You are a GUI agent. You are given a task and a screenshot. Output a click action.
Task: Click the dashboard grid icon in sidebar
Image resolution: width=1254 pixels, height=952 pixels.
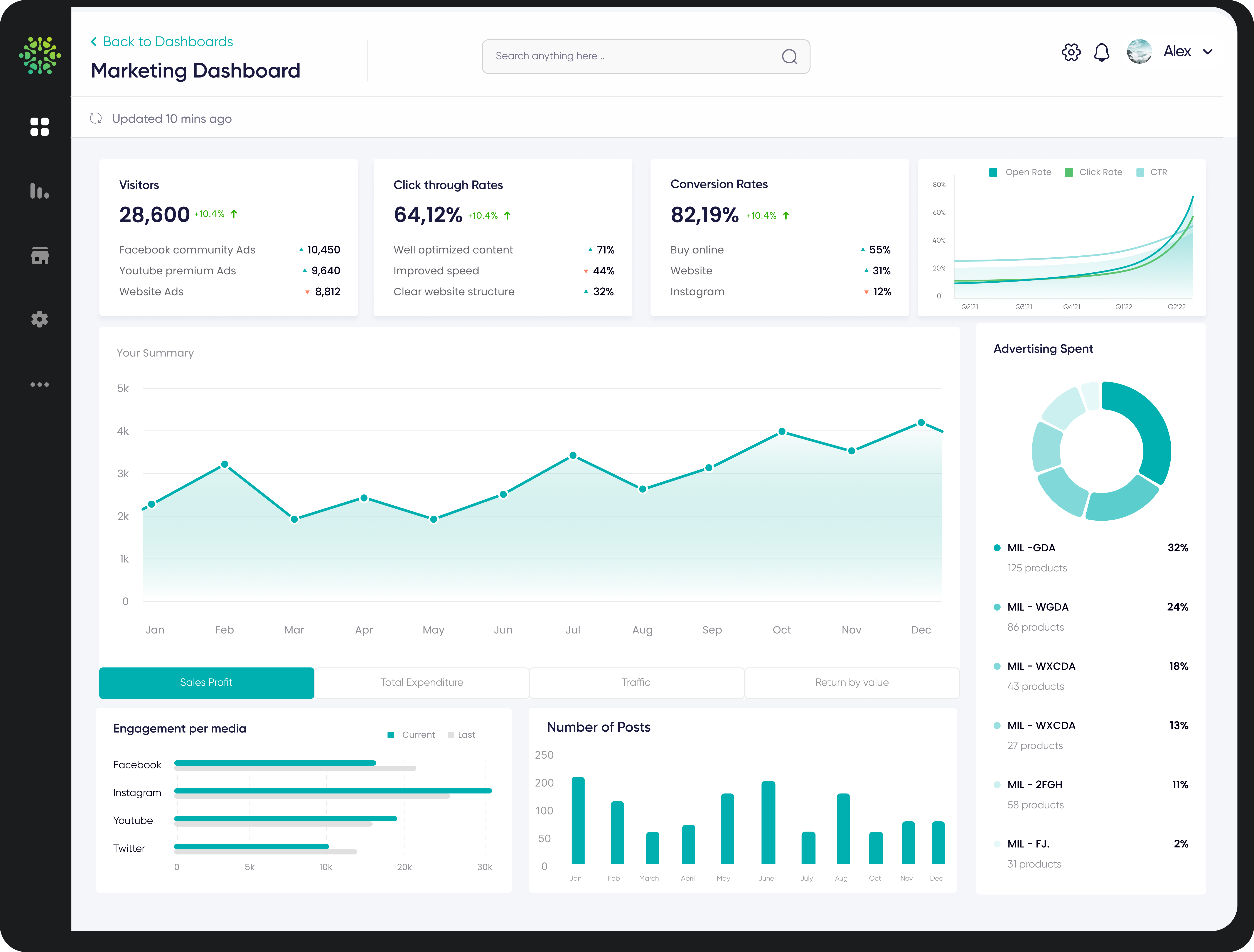click(39, 127)
